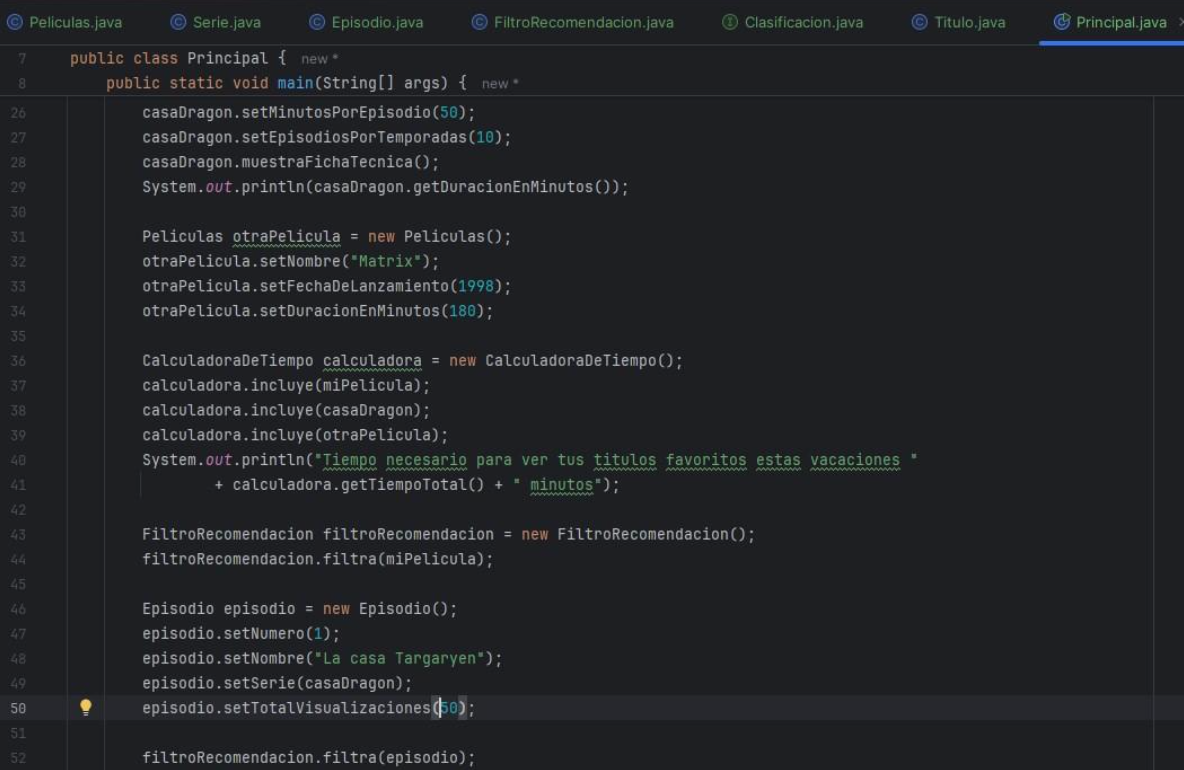Screen dimensions: 1184x770
Task: Click calculadora.incluye(casaDragon) line
Action: [x=285, y=411]
